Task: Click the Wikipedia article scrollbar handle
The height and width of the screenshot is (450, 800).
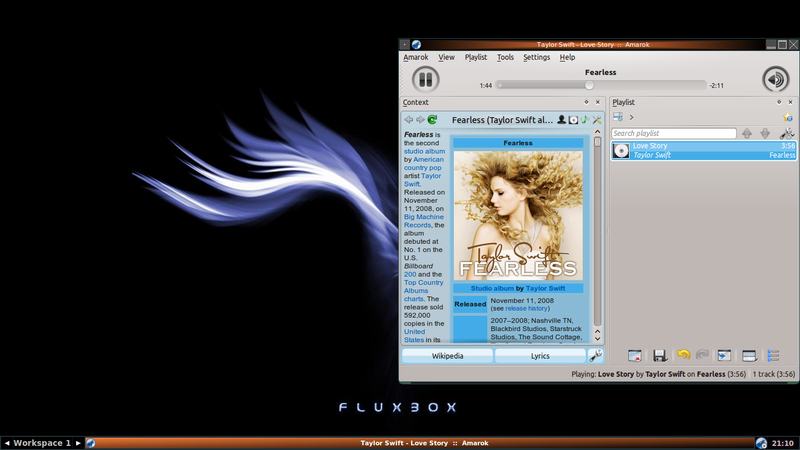Action: tap(597, 142)
